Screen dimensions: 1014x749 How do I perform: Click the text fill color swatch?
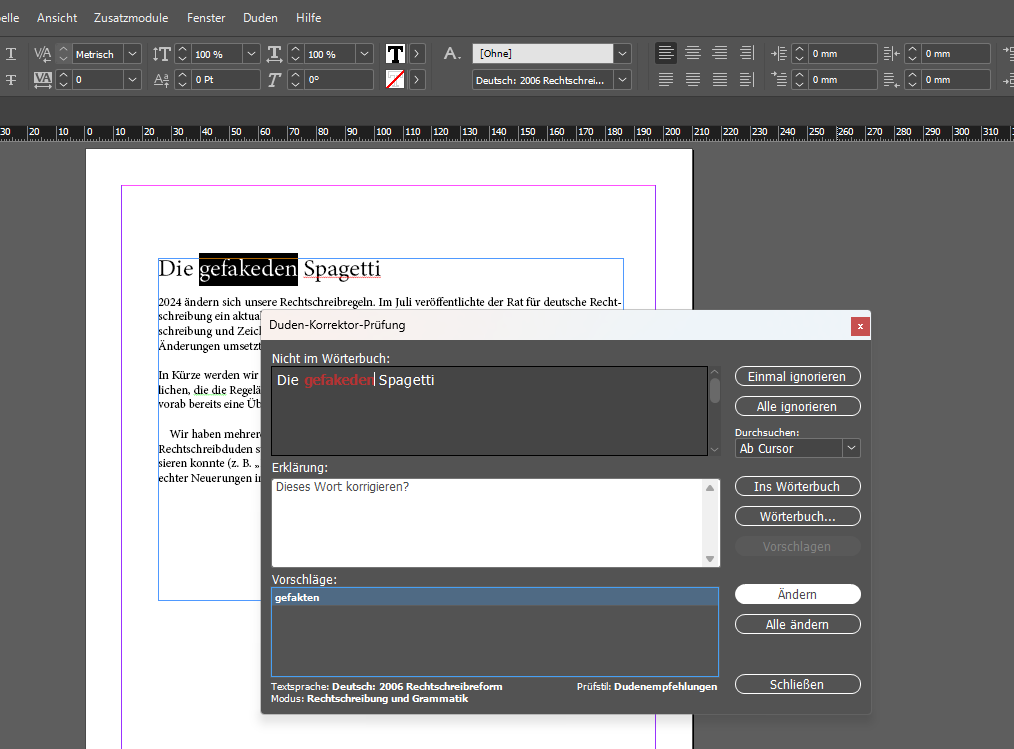(x=395, y=54)
